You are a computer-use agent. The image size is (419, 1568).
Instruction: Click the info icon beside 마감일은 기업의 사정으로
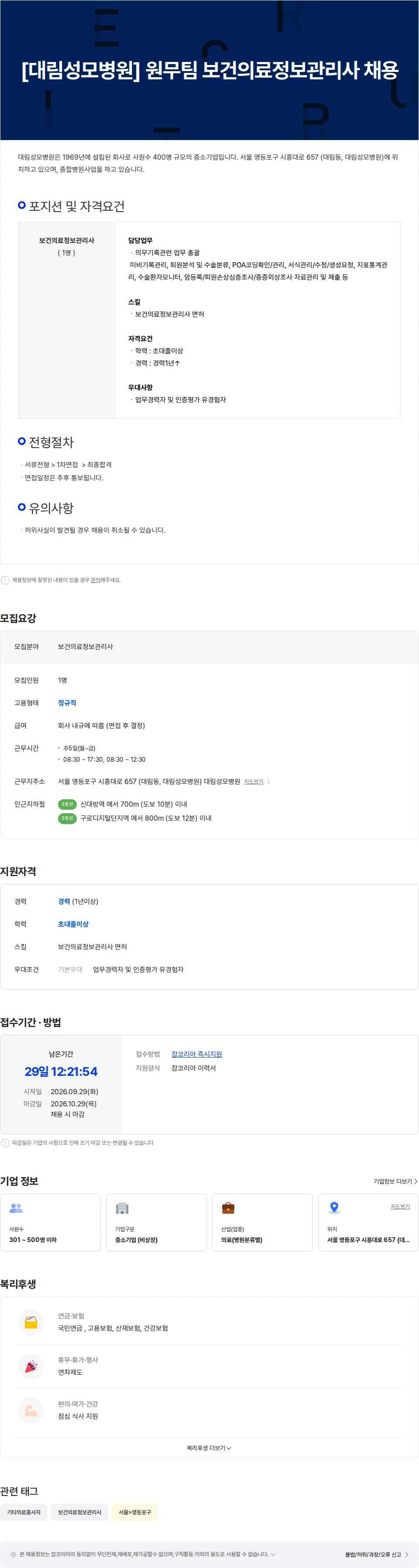6,1143
